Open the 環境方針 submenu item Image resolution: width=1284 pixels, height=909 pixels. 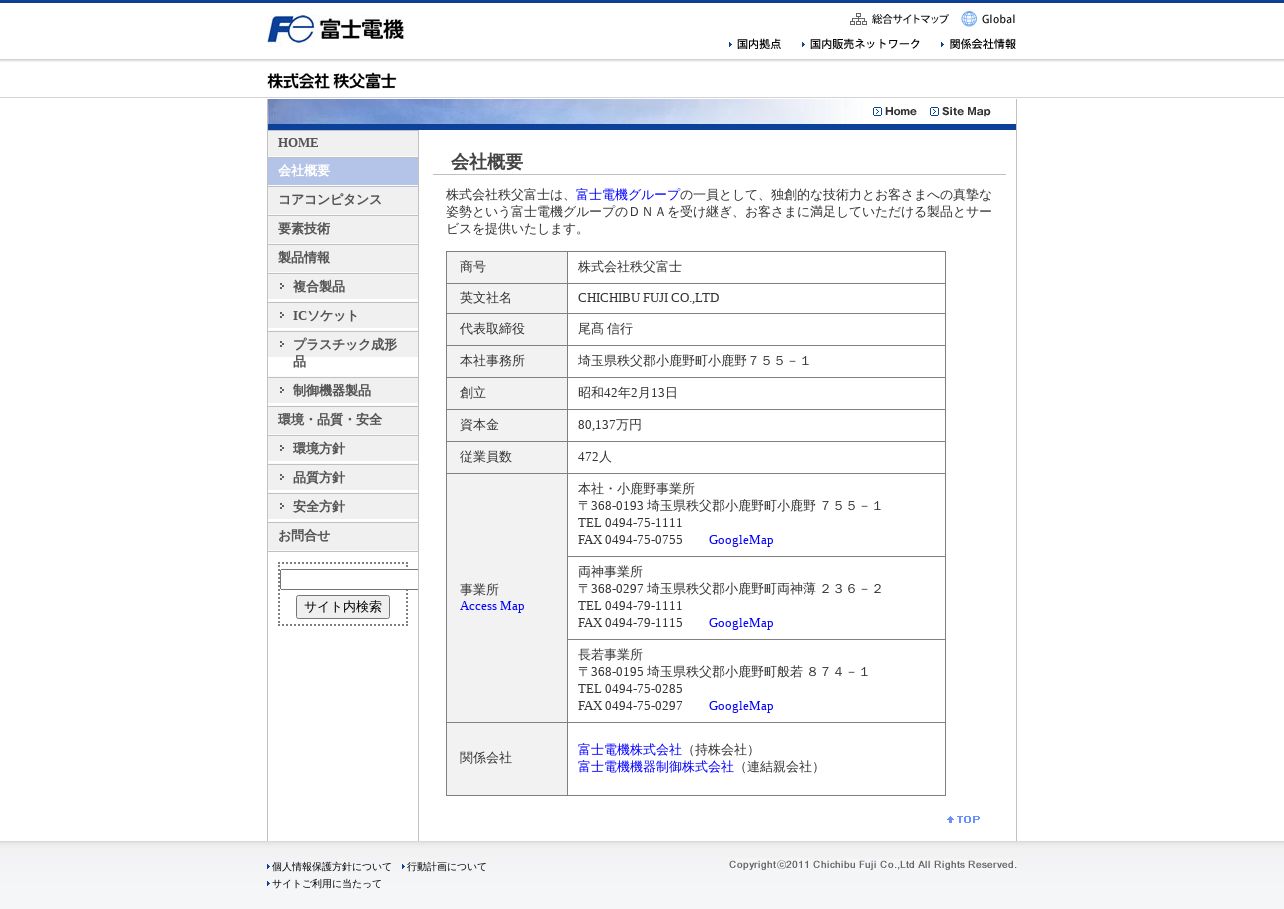coord(343,449)
